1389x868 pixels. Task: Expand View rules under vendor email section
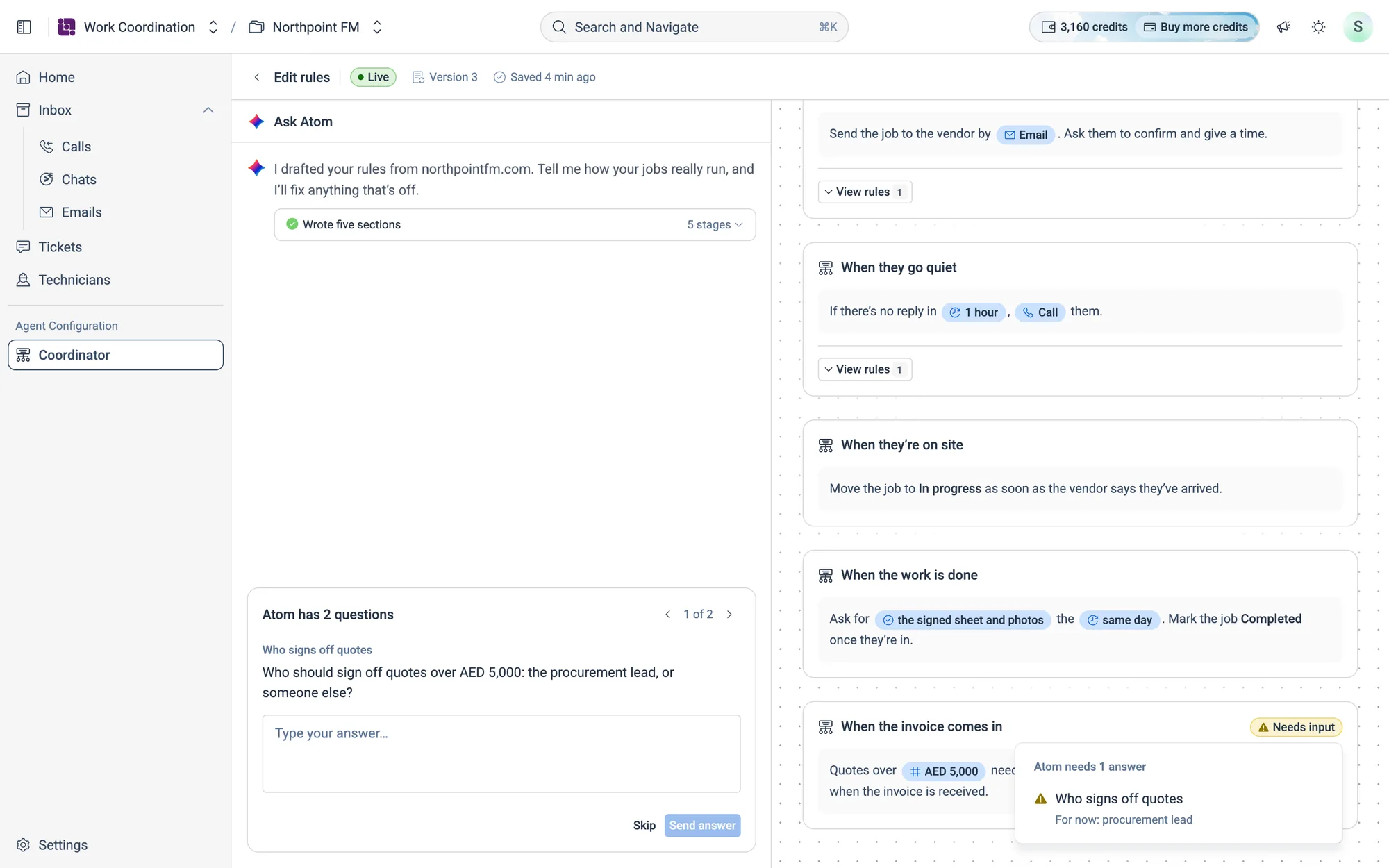pos(865,192)
